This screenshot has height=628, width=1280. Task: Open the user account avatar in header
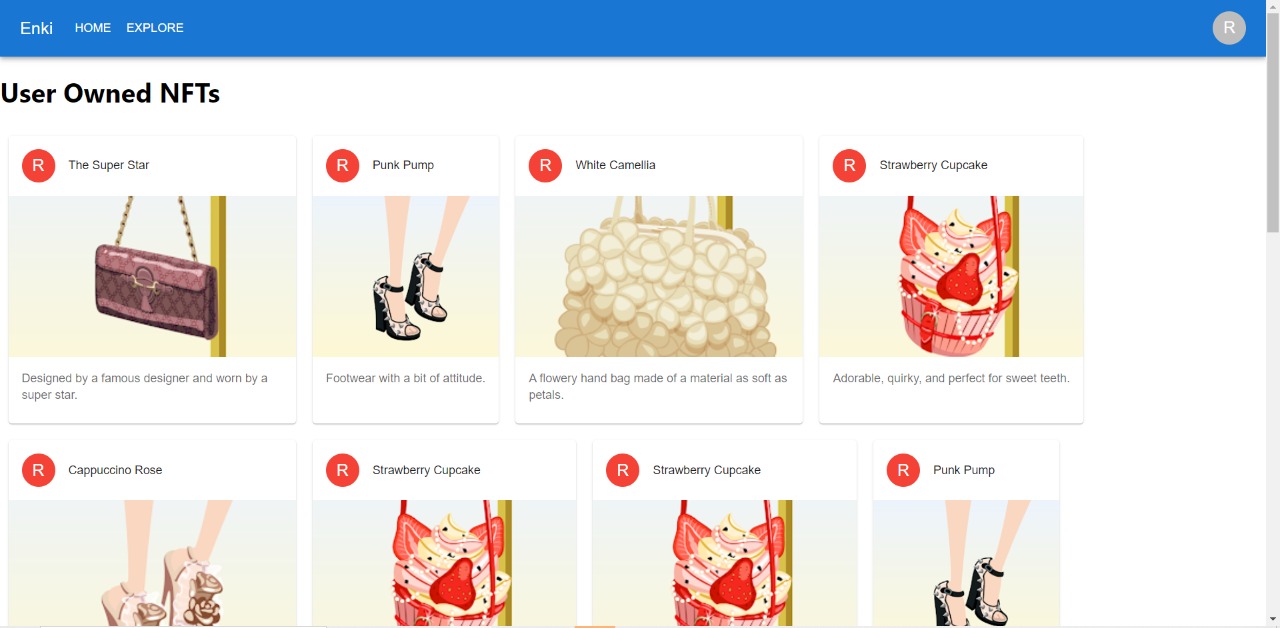click(x=1229, y=28)
